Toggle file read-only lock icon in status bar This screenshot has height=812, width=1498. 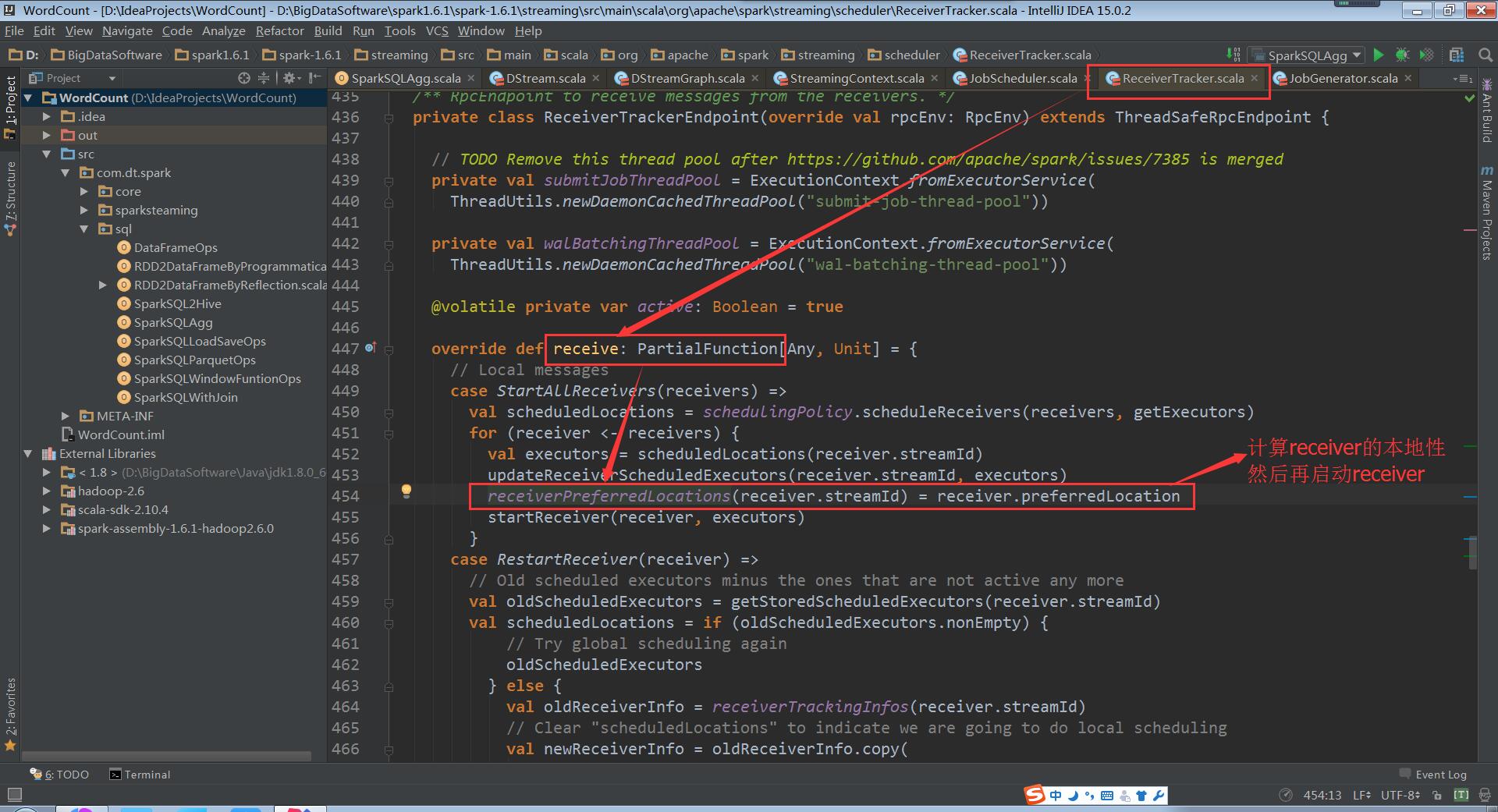tap(1437, 795)
